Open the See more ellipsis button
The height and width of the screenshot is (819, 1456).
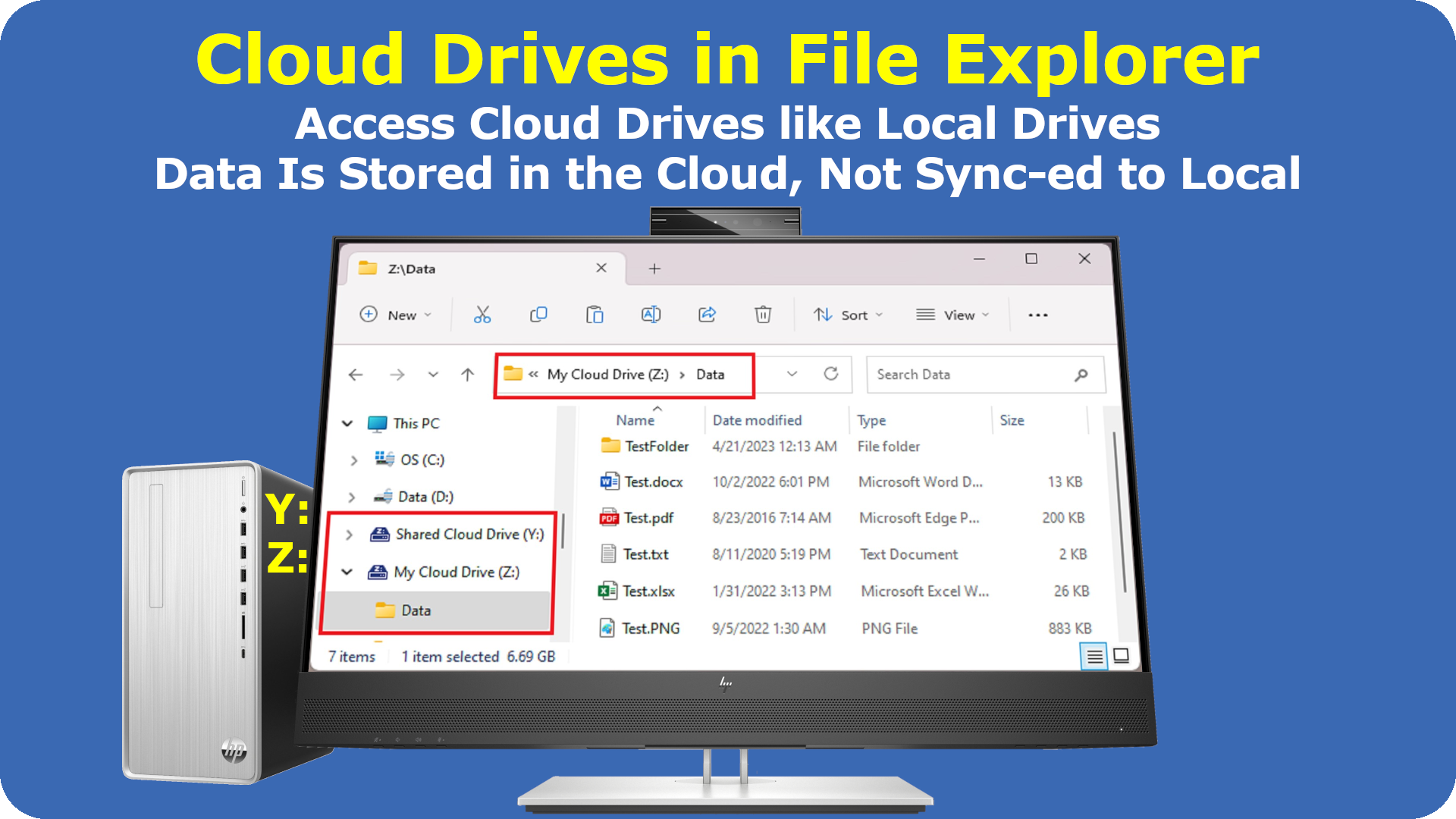click(1037, 315)
